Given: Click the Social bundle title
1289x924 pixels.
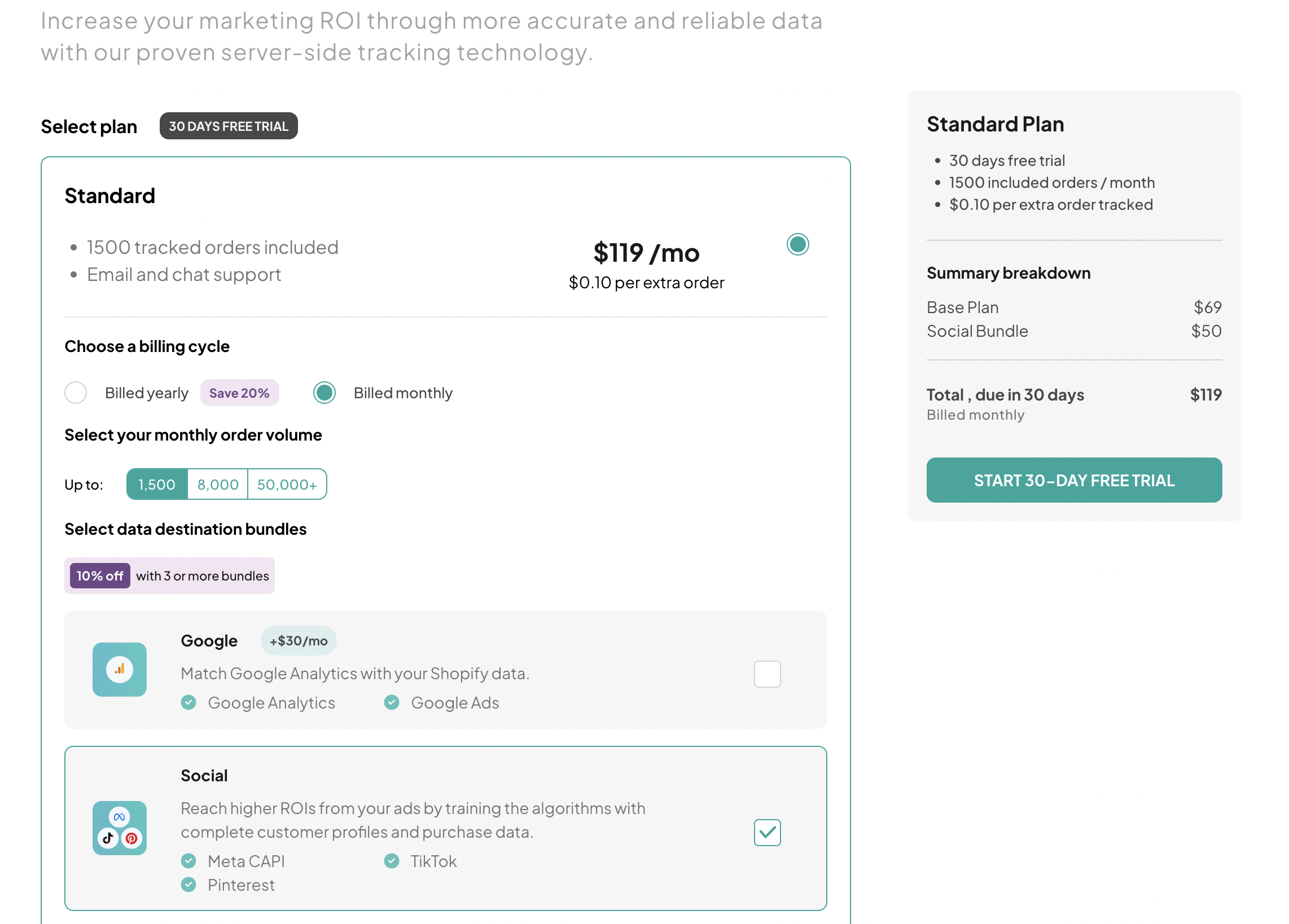Looking at the screenshot, I should (x=204, y=775).
